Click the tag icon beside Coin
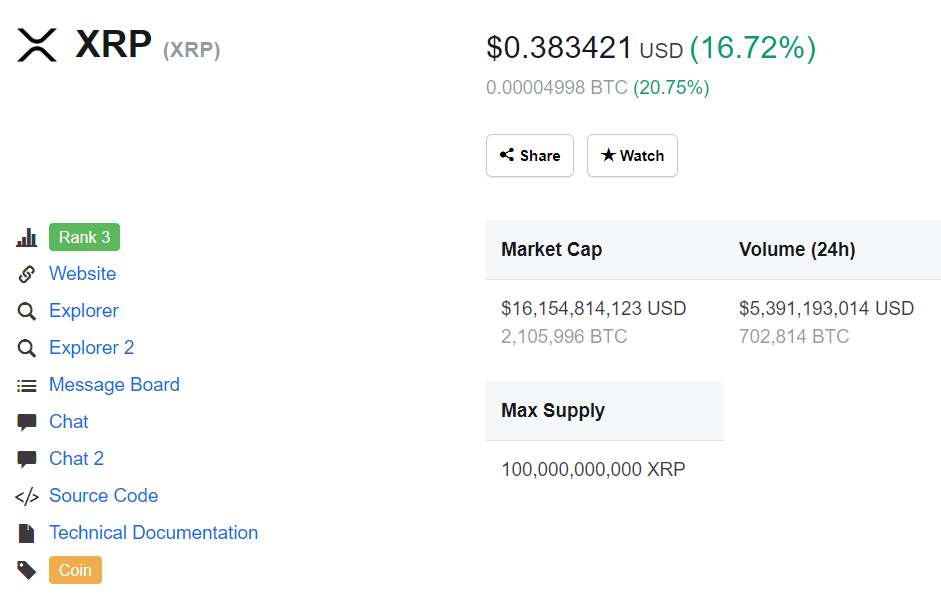Viewport: 941px width, 594px height. [x=27, y=570]
